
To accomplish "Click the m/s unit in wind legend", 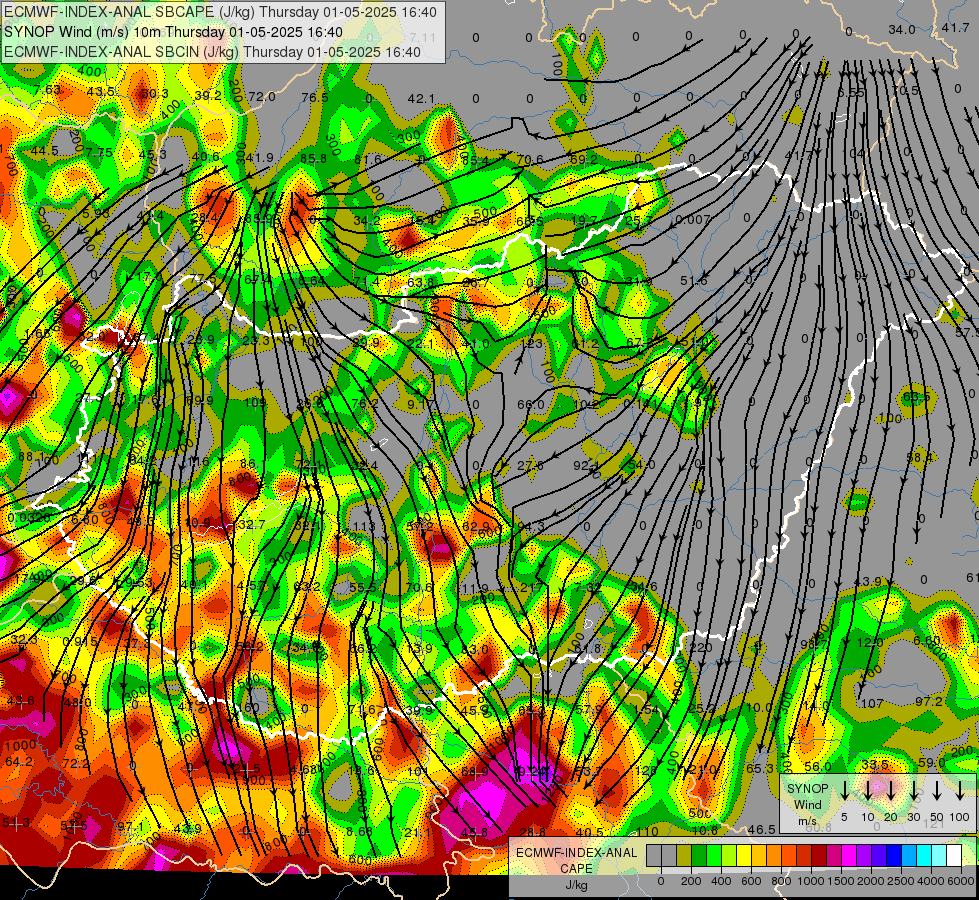I will (807, 821).
